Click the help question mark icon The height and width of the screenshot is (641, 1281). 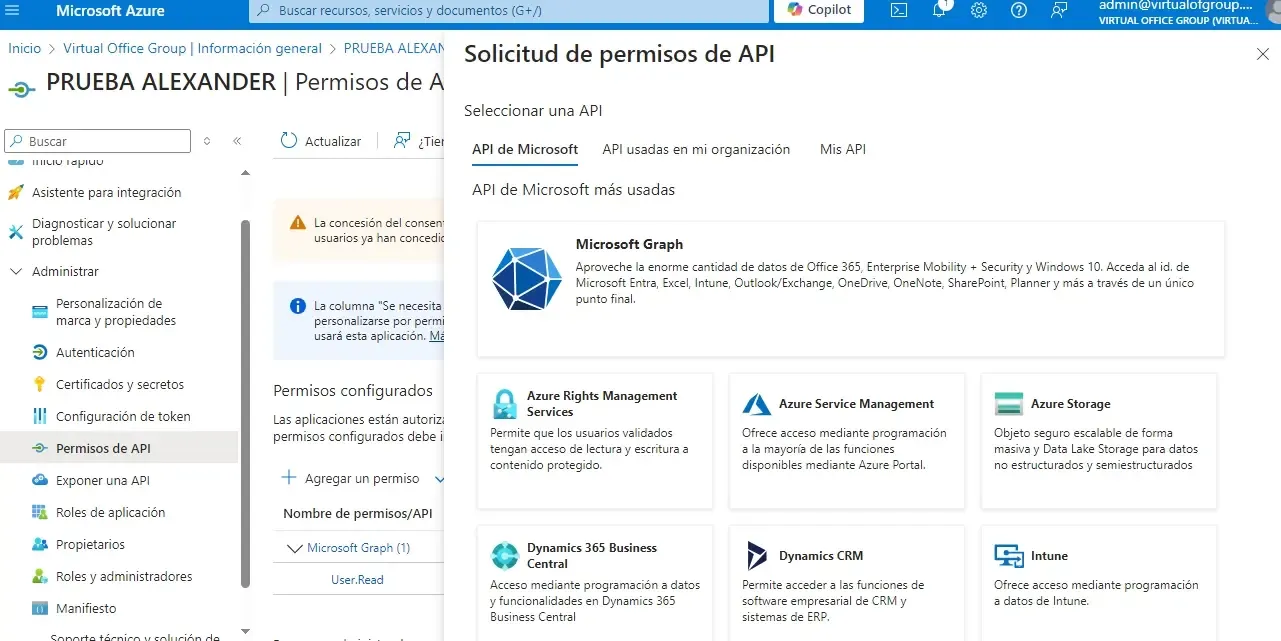point(1019,10)
